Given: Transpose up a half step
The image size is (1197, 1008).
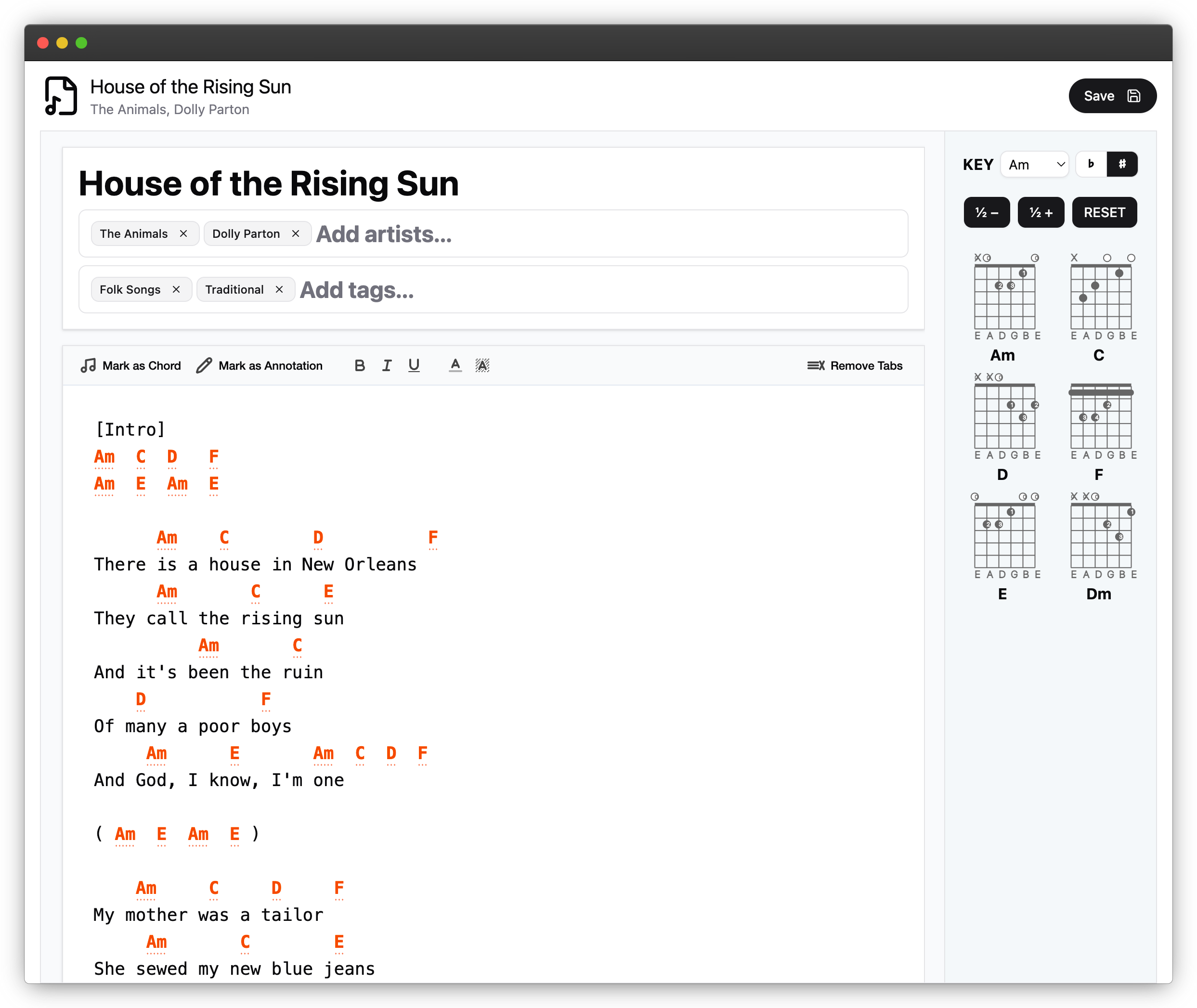Looking at the screenshot, I should point(1041,213).
